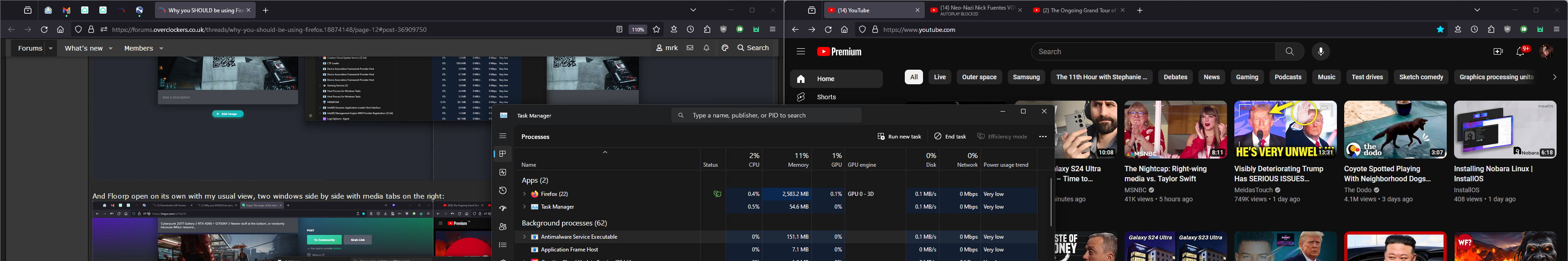Open the forum inbox envelope icon
1568x261 pixels.
pyautogui.click(x=690, y=48)
